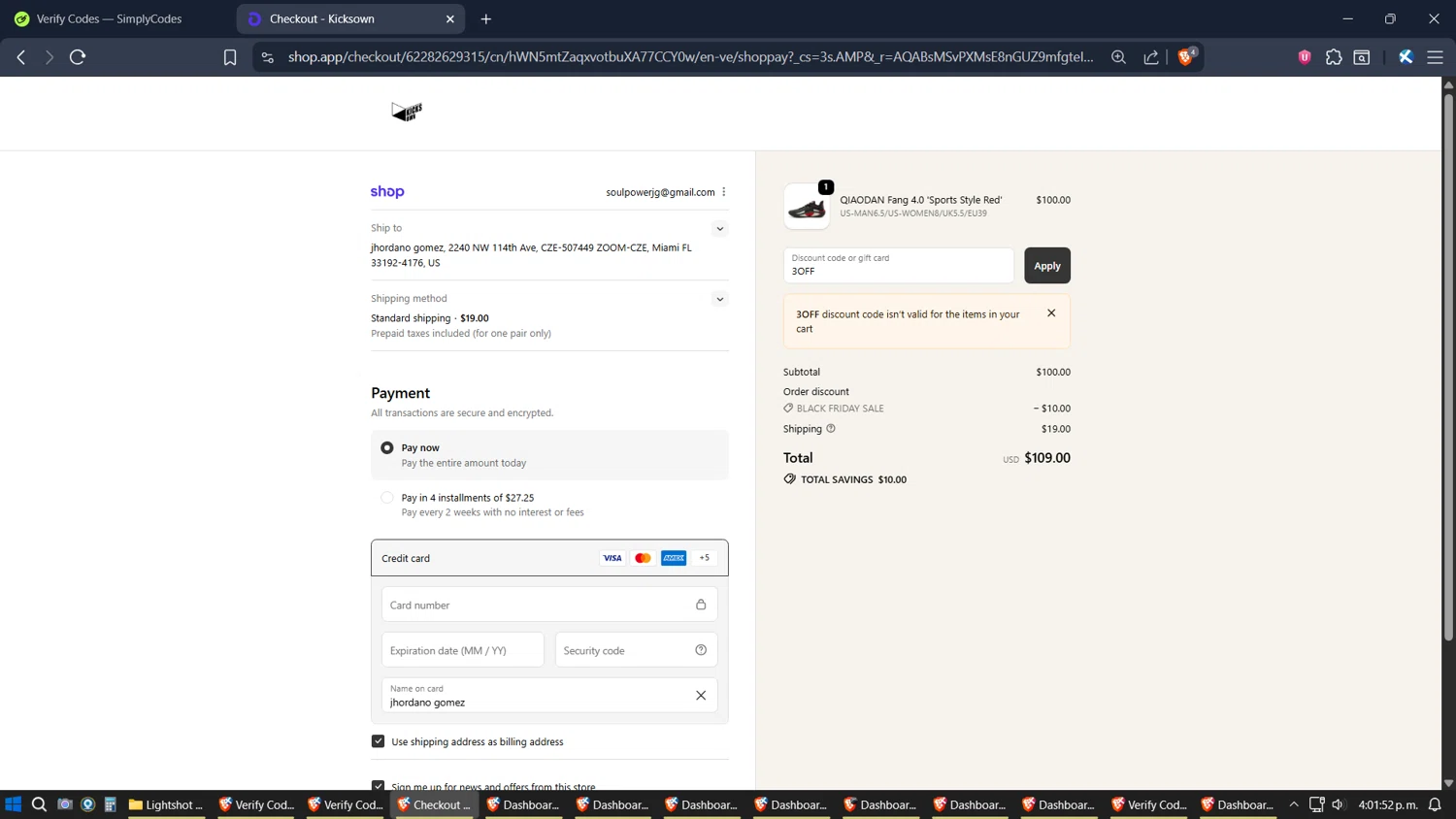This screenshot has height=819, width=1456.
Task: Click the zoom magnifier icon in address bar
Action: tap(1118, 57)
